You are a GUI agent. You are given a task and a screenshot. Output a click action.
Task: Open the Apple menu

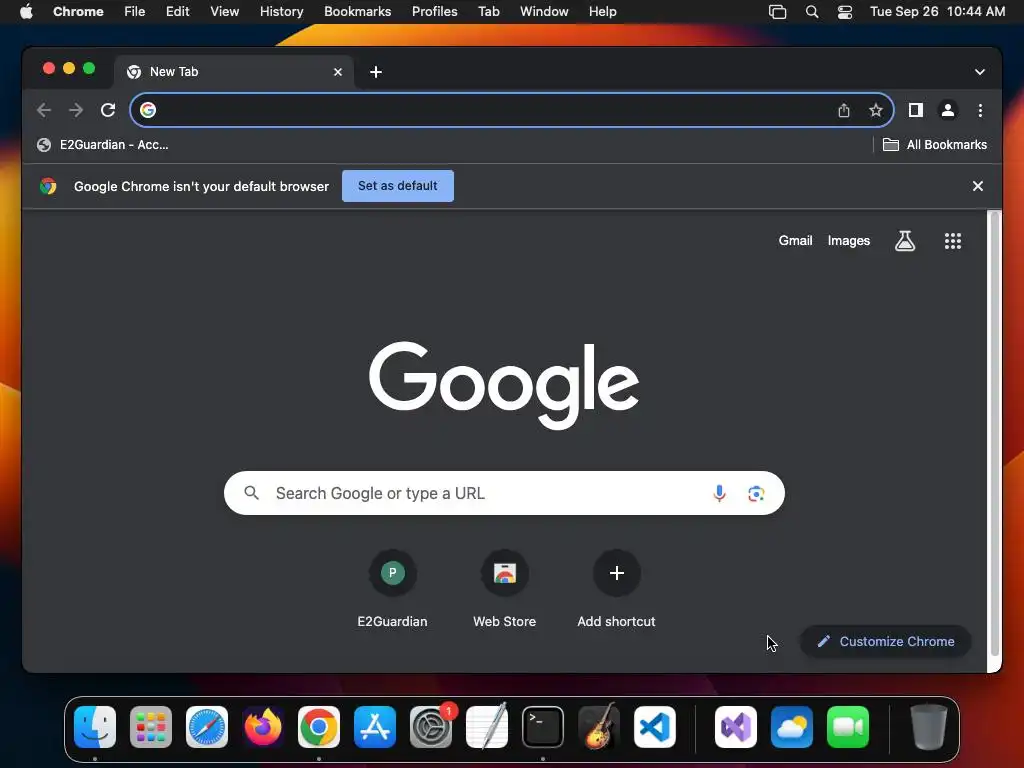[26, 12]
